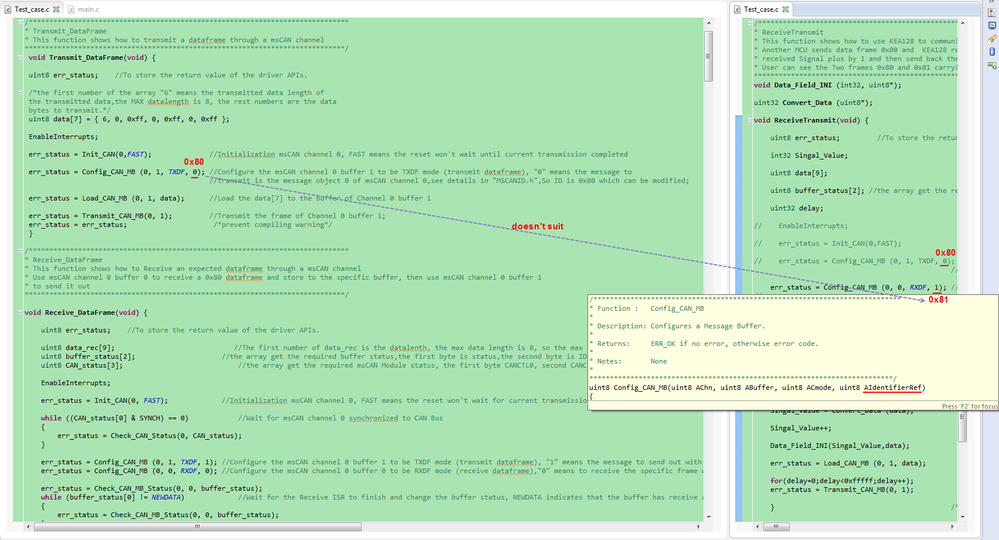Click the 'while ((CAN_status[0] & SYNCH) == 0)' line

[x=115, y=418]
